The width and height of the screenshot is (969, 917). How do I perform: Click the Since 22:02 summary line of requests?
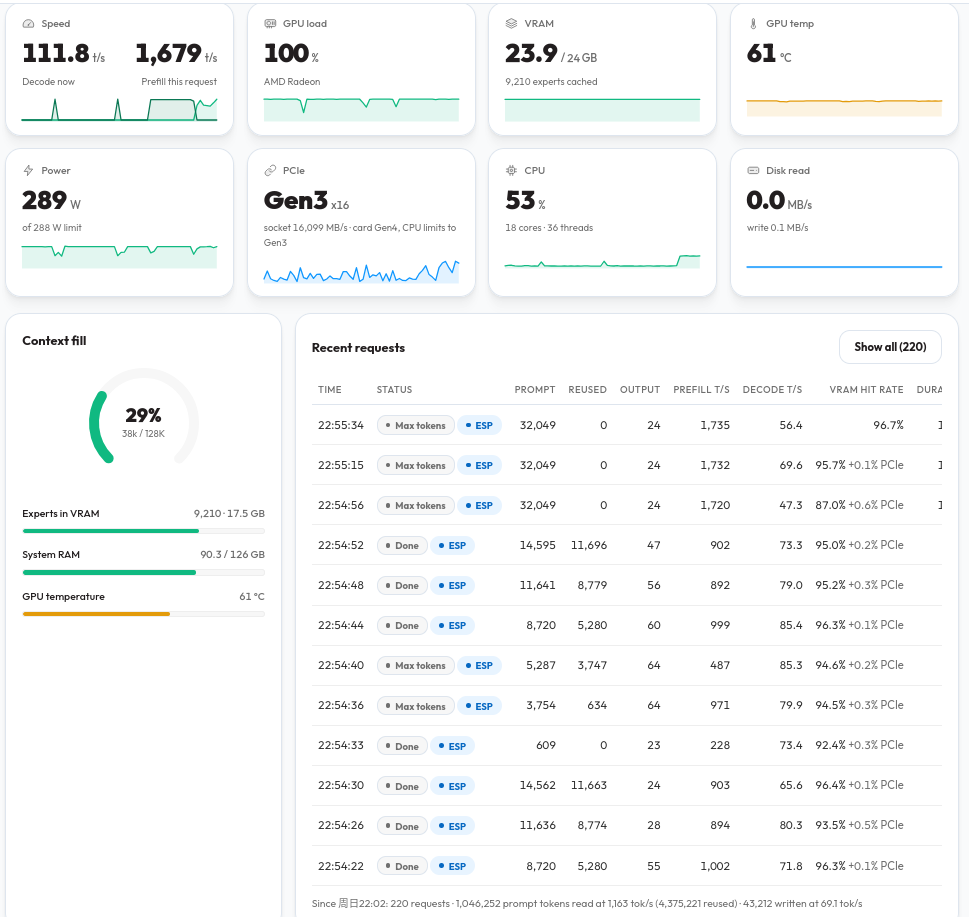point(587,903)
